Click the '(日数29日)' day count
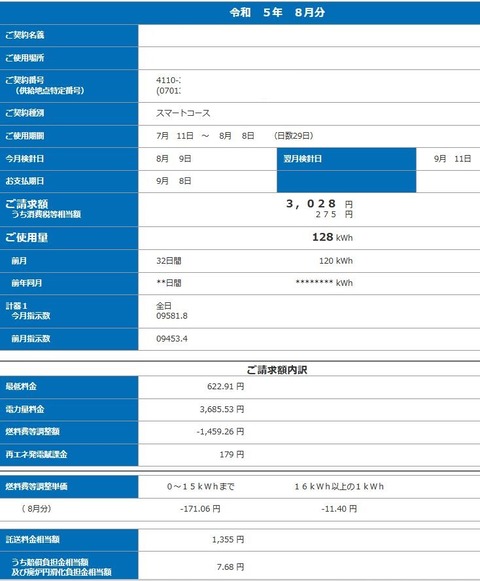Screen dimensions: 480x581 294,136
